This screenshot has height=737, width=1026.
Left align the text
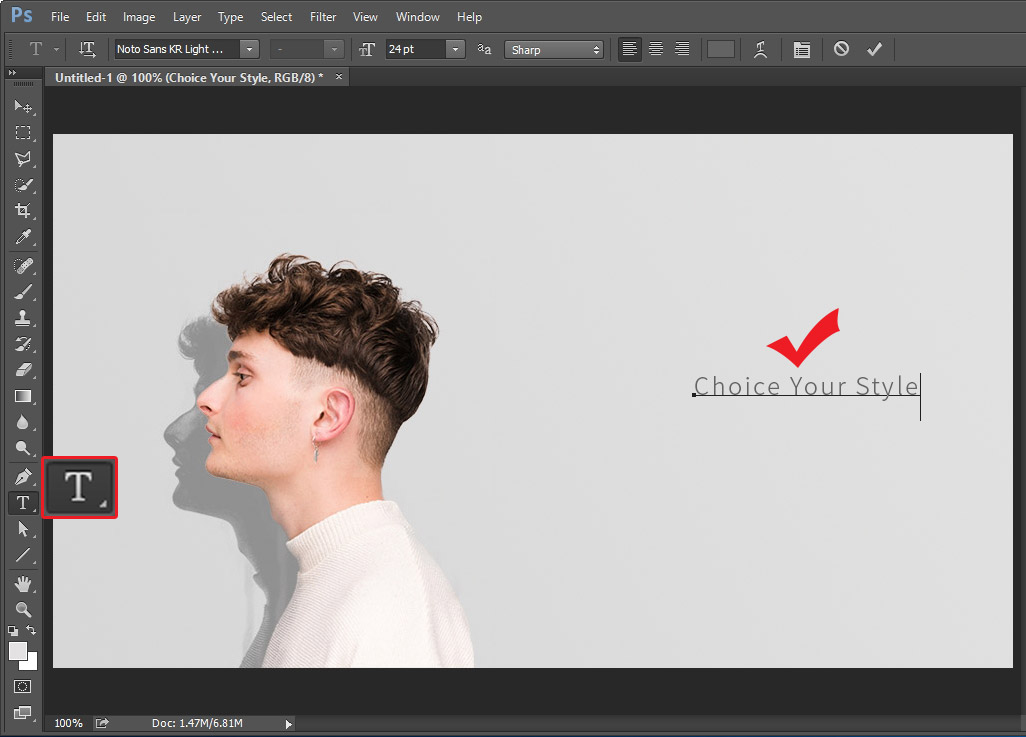(x=629, y=49)
